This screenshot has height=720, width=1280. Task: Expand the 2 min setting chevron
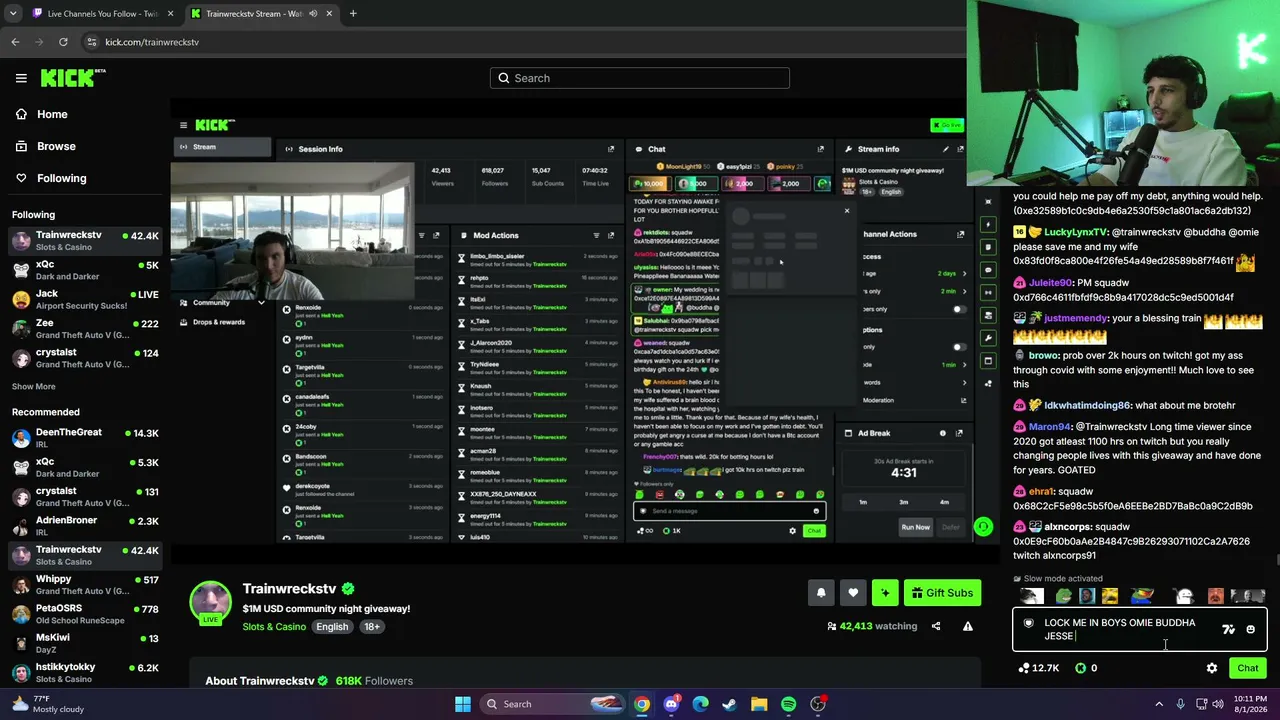coord(964,291)
